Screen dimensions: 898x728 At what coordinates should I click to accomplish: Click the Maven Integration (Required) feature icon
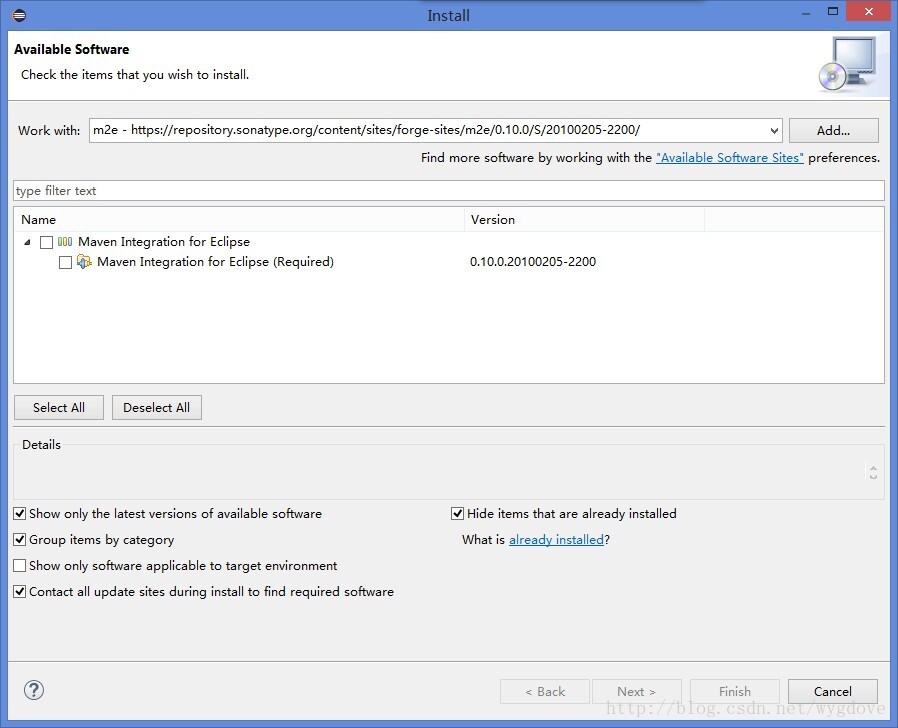pos(84,262)
